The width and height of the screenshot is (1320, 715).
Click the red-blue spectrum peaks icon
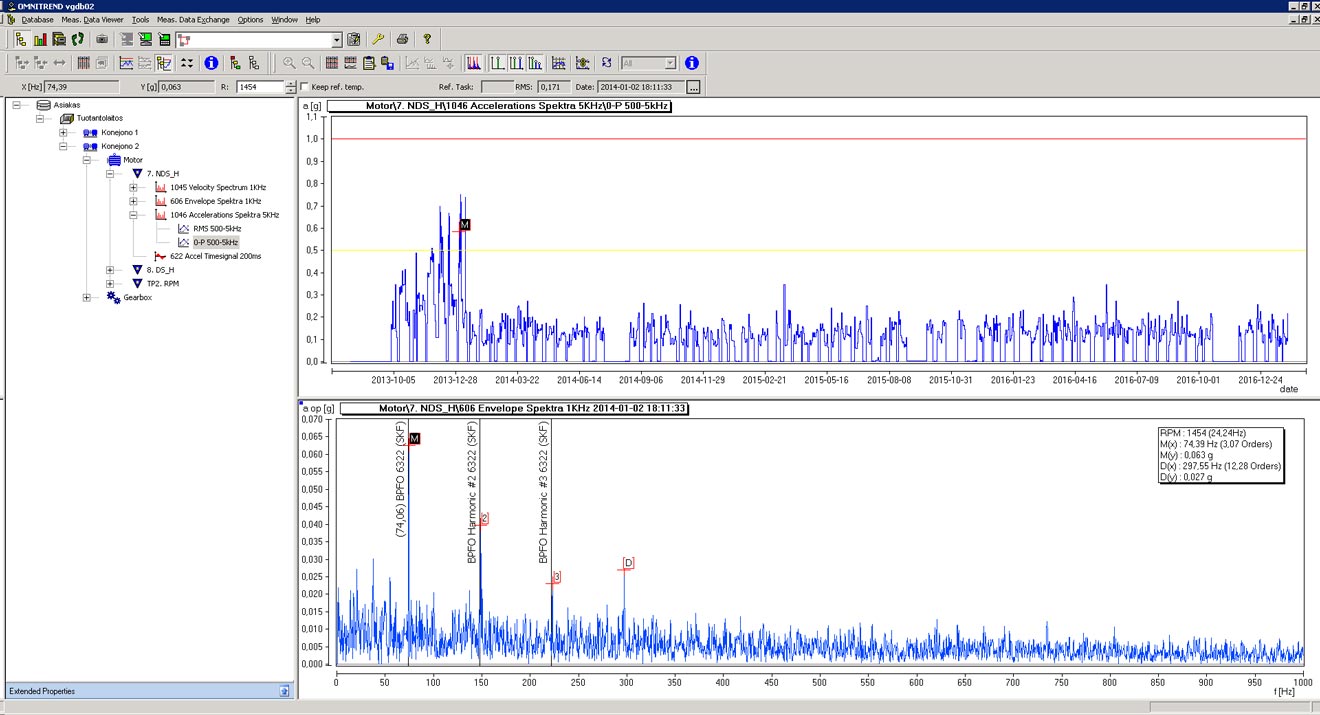[x=474, y=63]
